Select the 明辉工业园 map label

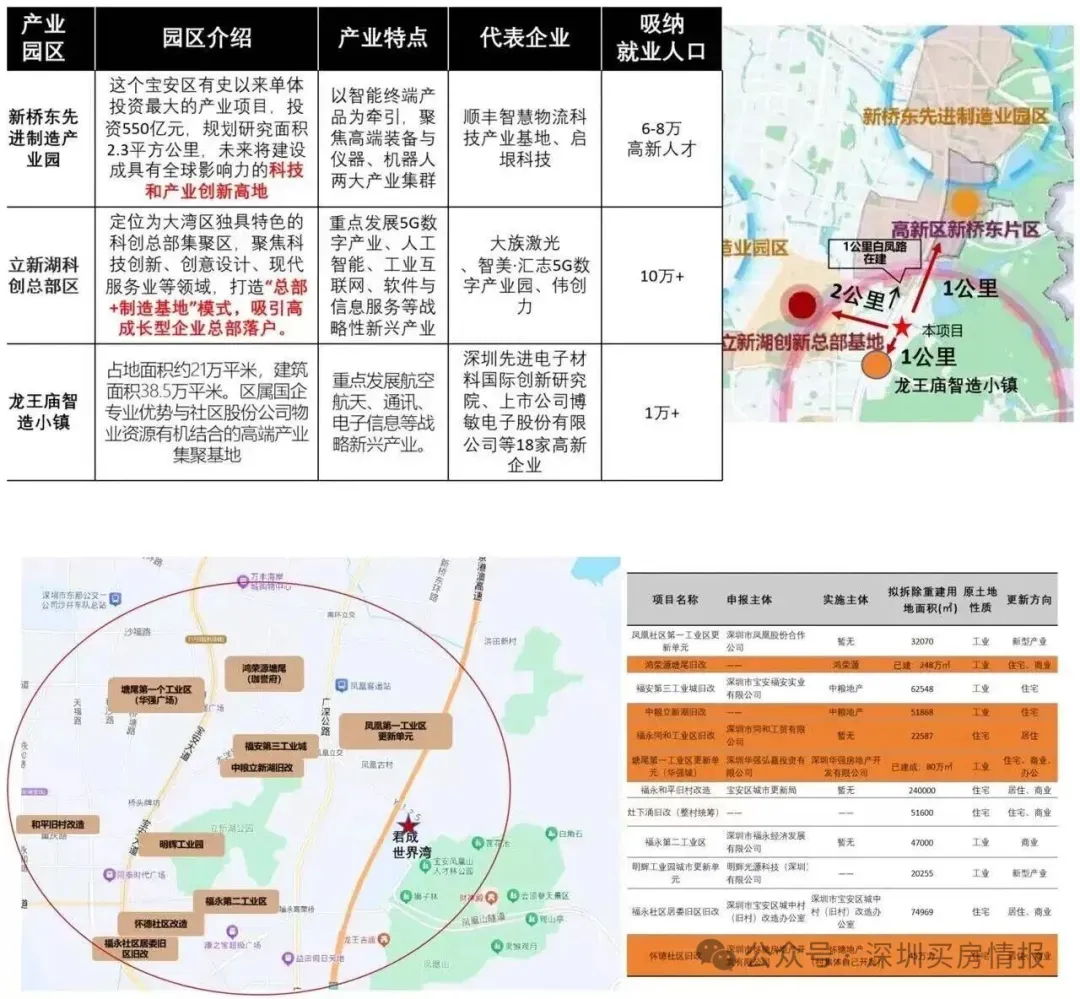pyautogui.click(x=181, y=844)
